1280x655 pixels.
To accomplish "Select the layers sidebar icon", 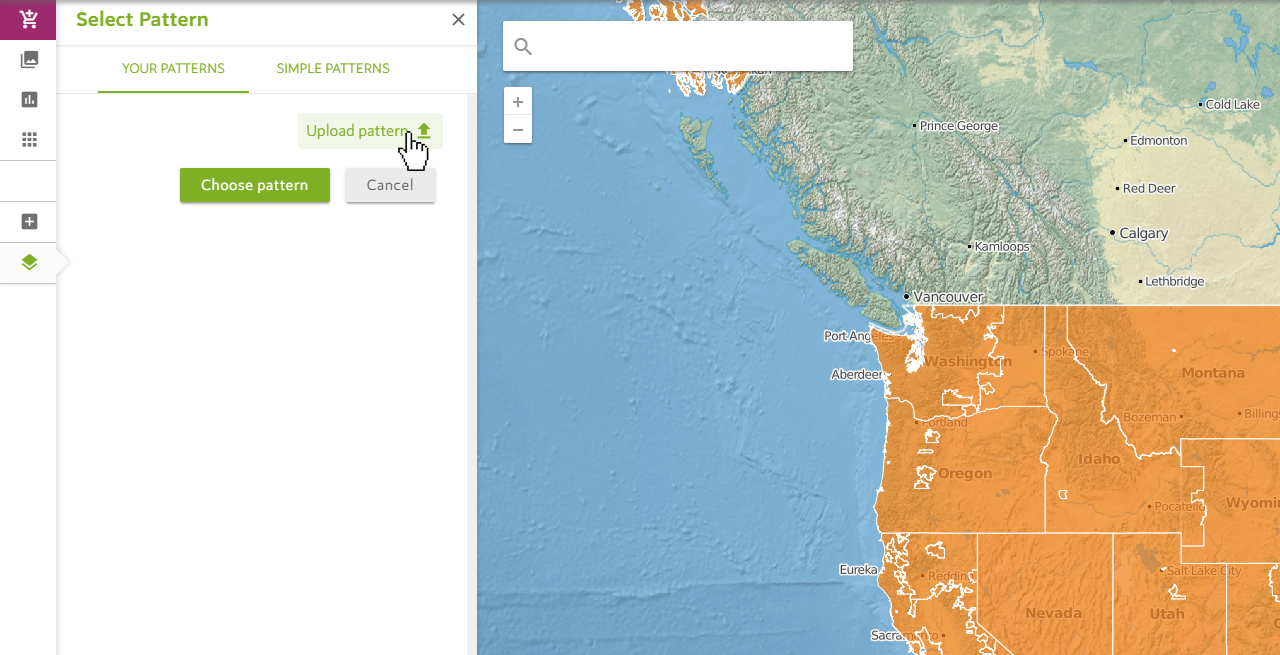I will 29,262.
